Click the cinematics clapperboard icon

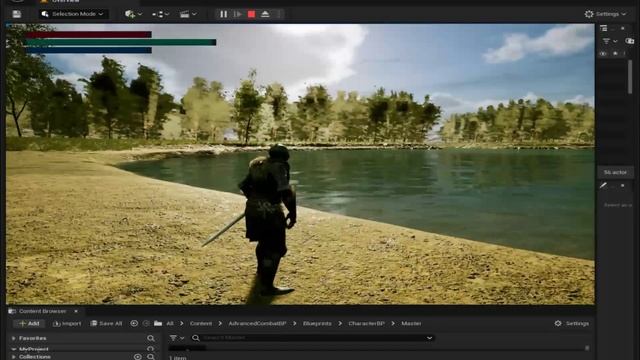184,14
